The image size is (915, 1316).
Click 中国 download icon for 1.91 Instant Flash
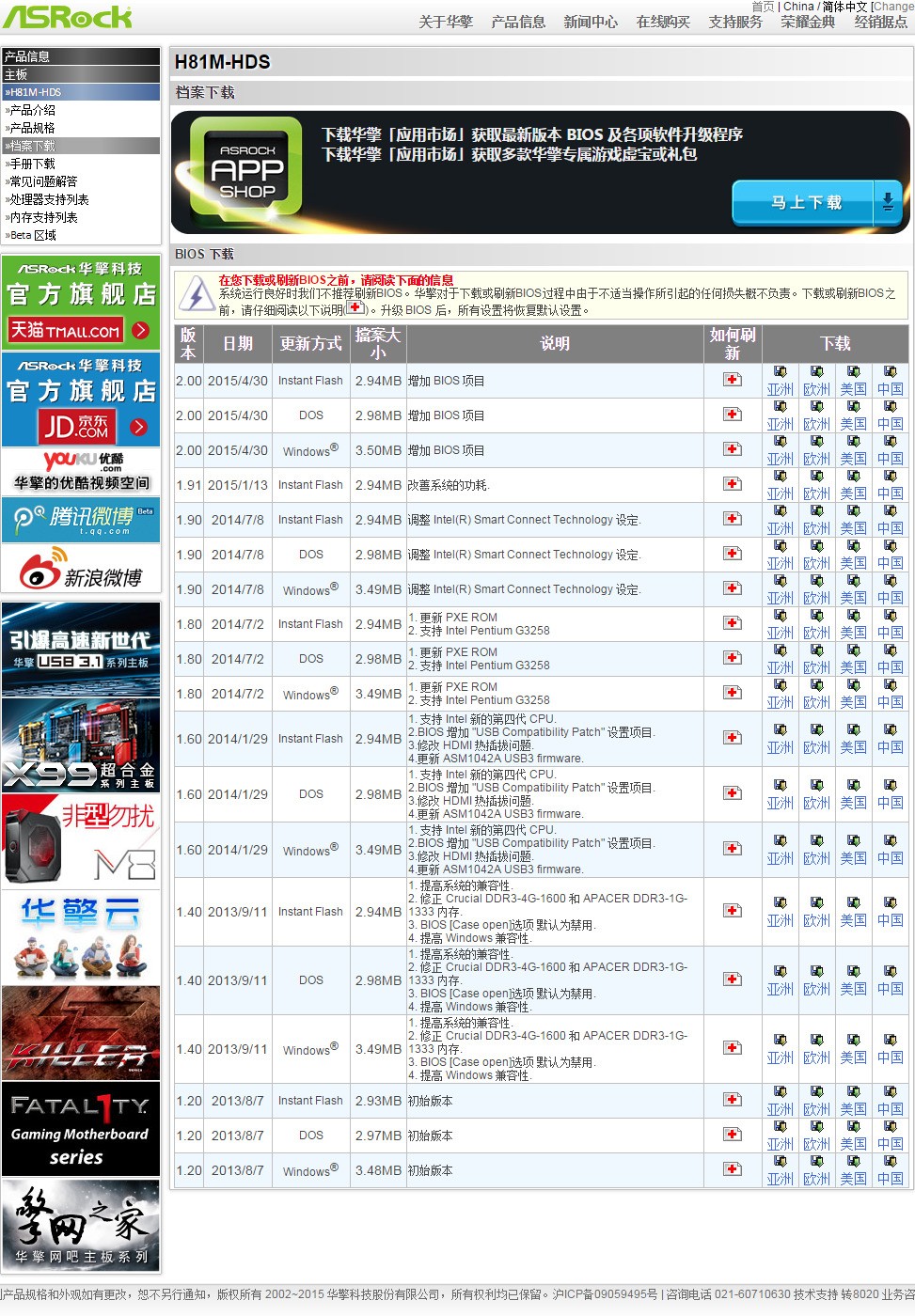[890, 476]
